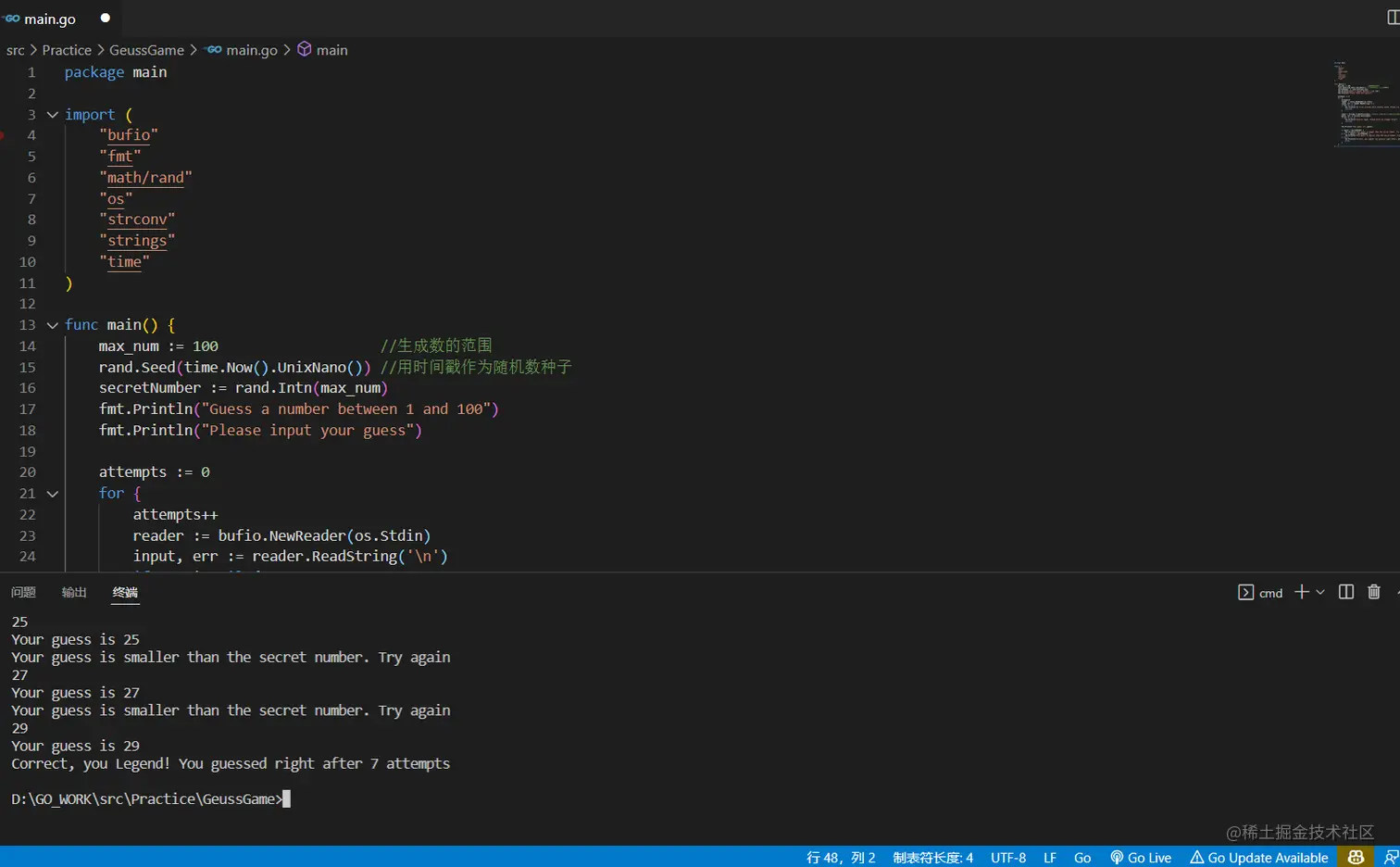The height and width of the screenshot is (867, 1400).
Task: Split the terminal pane
Action: (x=1346, y=592)
